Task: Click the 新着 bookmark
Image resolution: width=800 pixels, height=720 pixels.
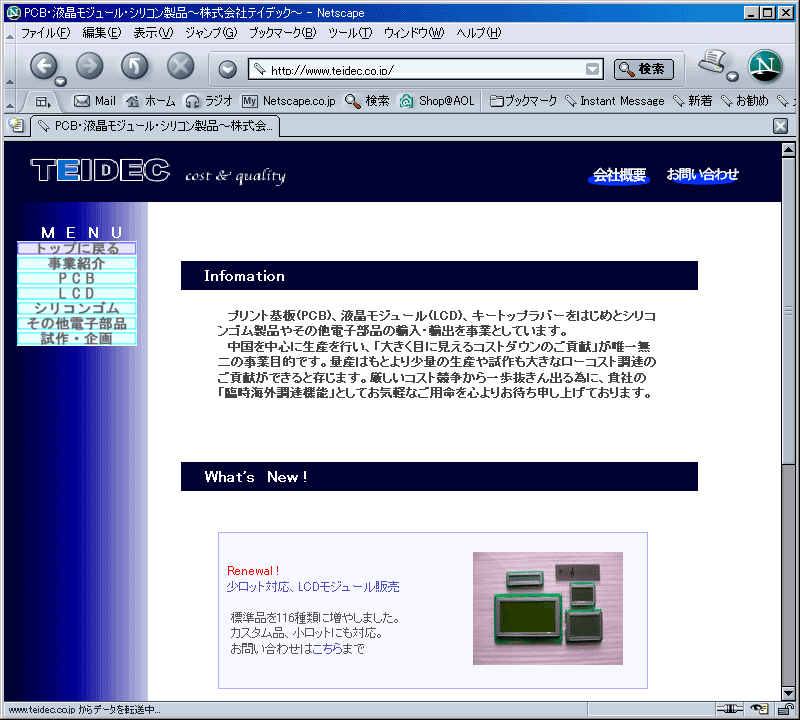Action: 692,101
